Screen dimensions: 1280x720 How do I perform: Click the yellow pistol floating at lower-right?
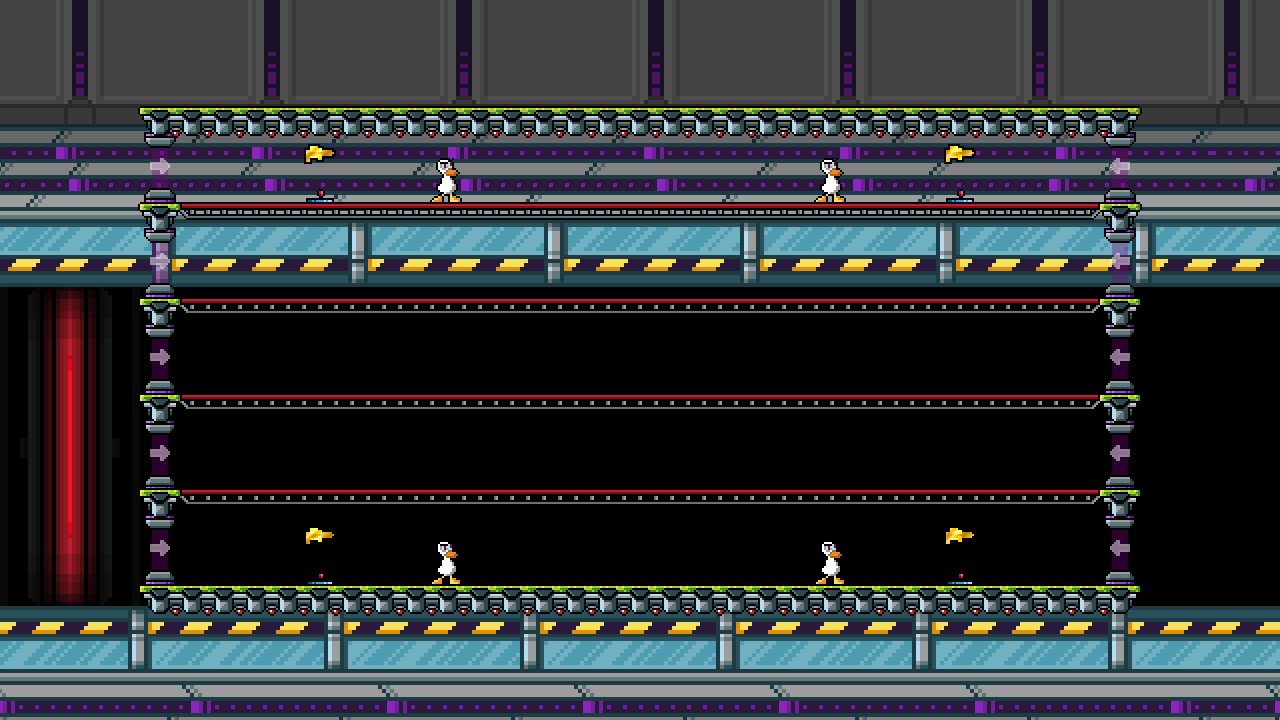[x=959, y=535]
